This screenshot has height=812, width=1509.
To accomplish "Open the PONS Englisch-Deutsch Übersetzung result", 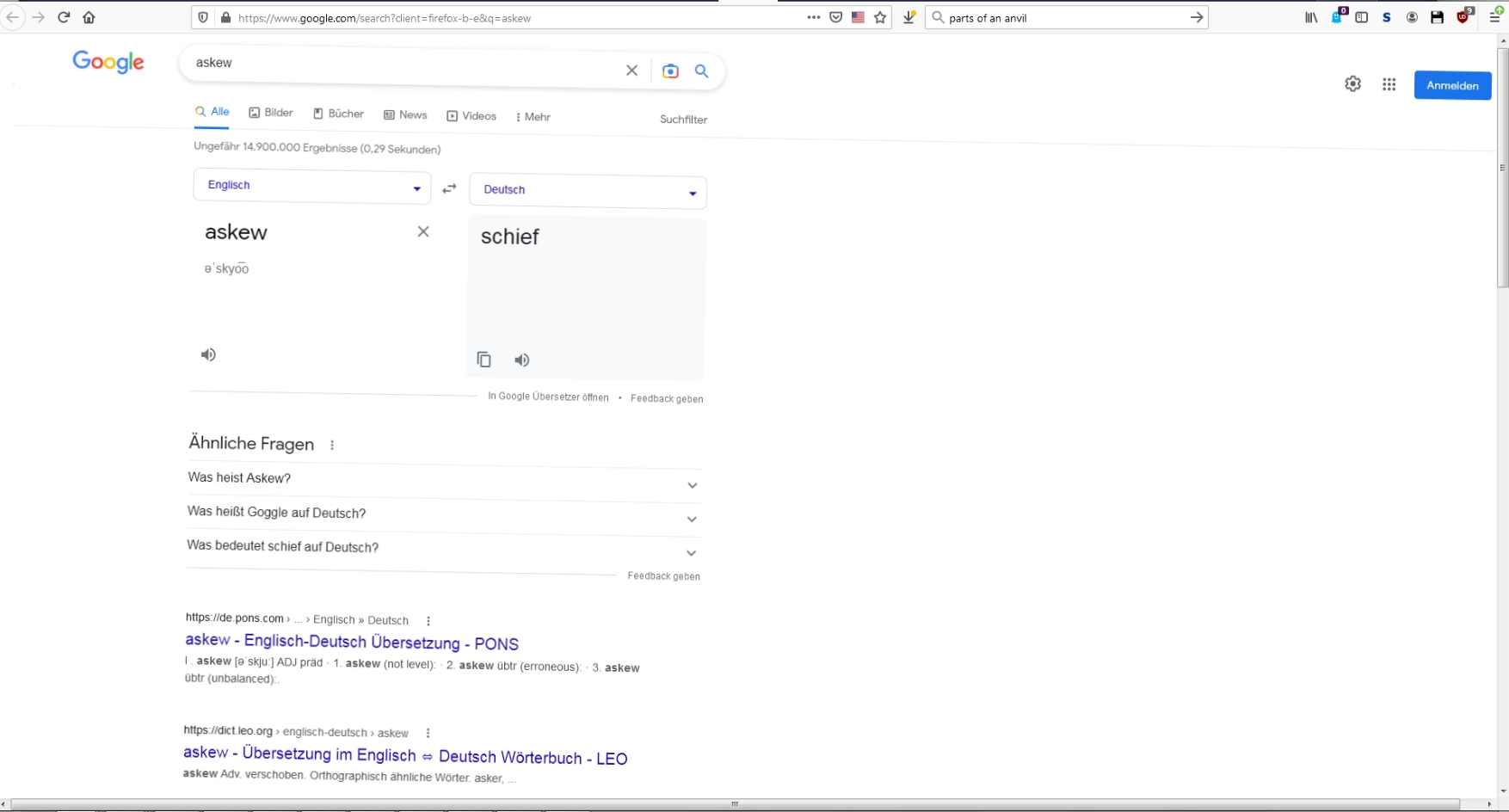I will (x=351, y=643).
